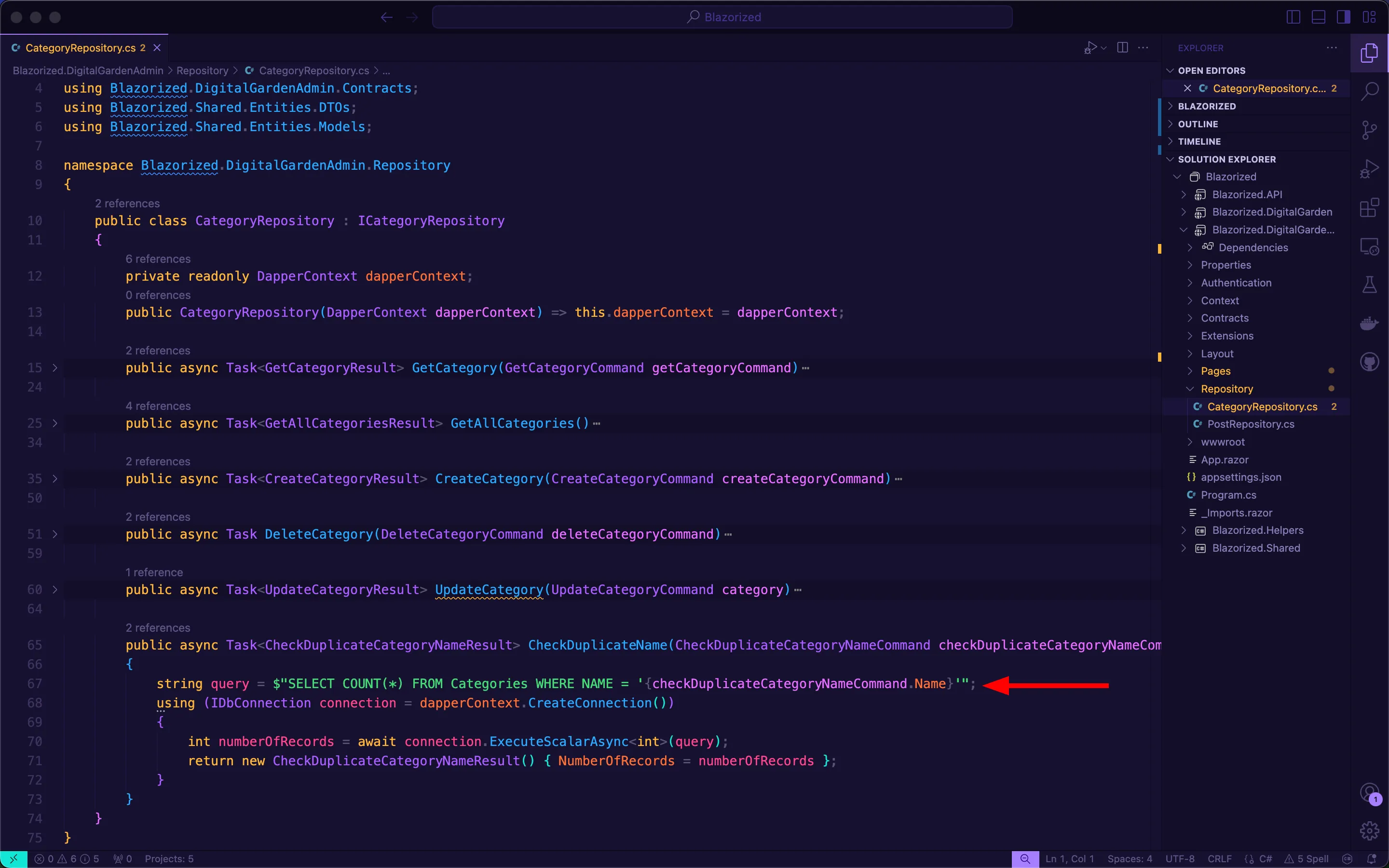Open App.razor file

1255,460
